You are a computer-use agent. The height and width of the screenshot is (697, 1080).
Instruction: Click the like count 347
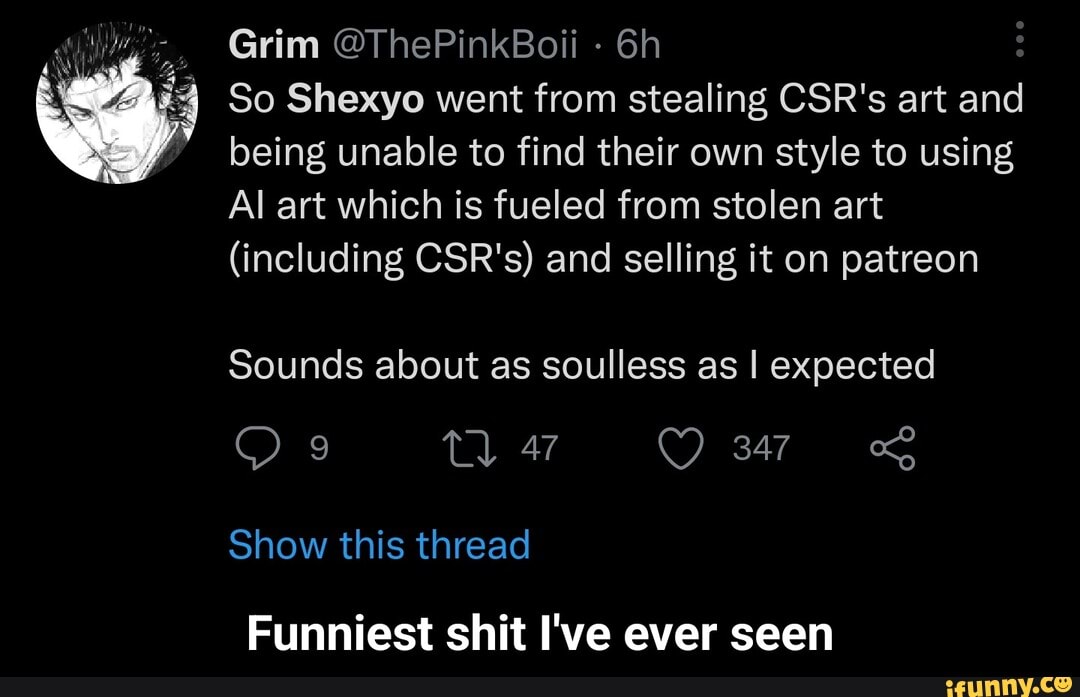(761, 448)
